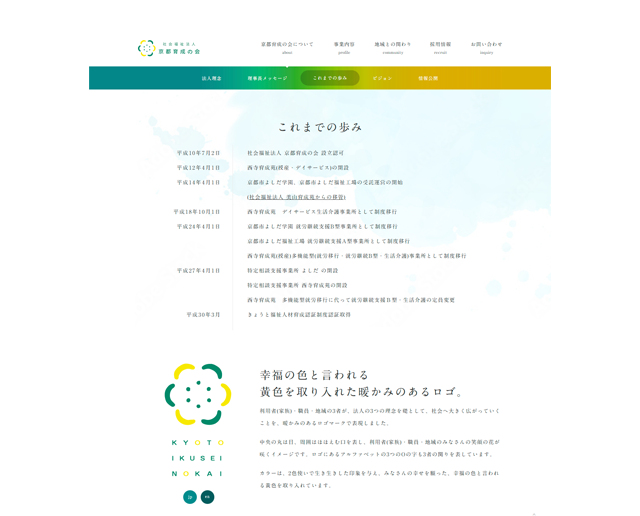Click the Kyoto Ikuseinokai header logo
The width and height of the screenshot is (640, 516).
170,47
